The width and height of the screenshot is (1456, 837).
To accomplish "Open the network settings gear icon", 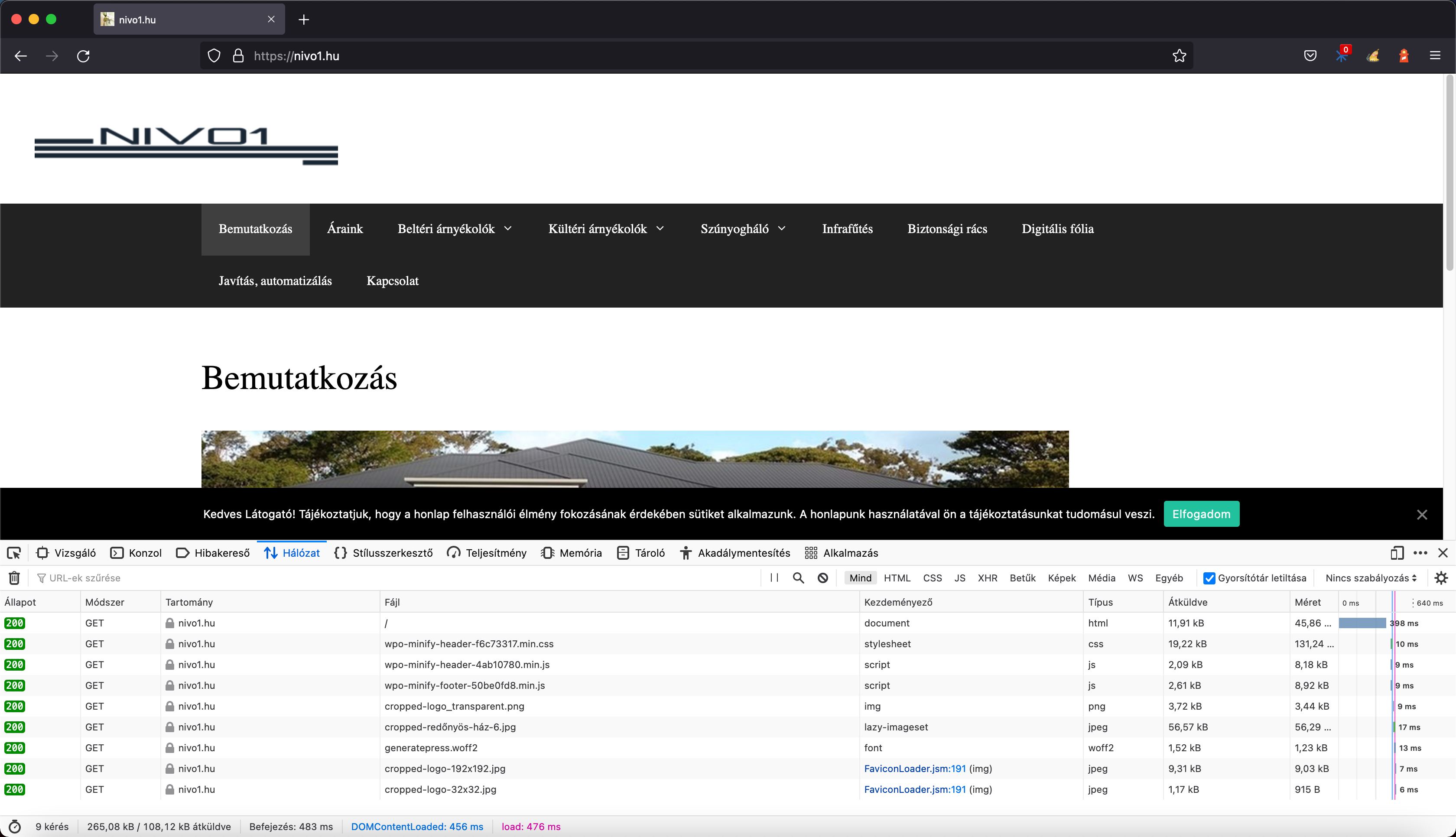I will point(1440,578).
